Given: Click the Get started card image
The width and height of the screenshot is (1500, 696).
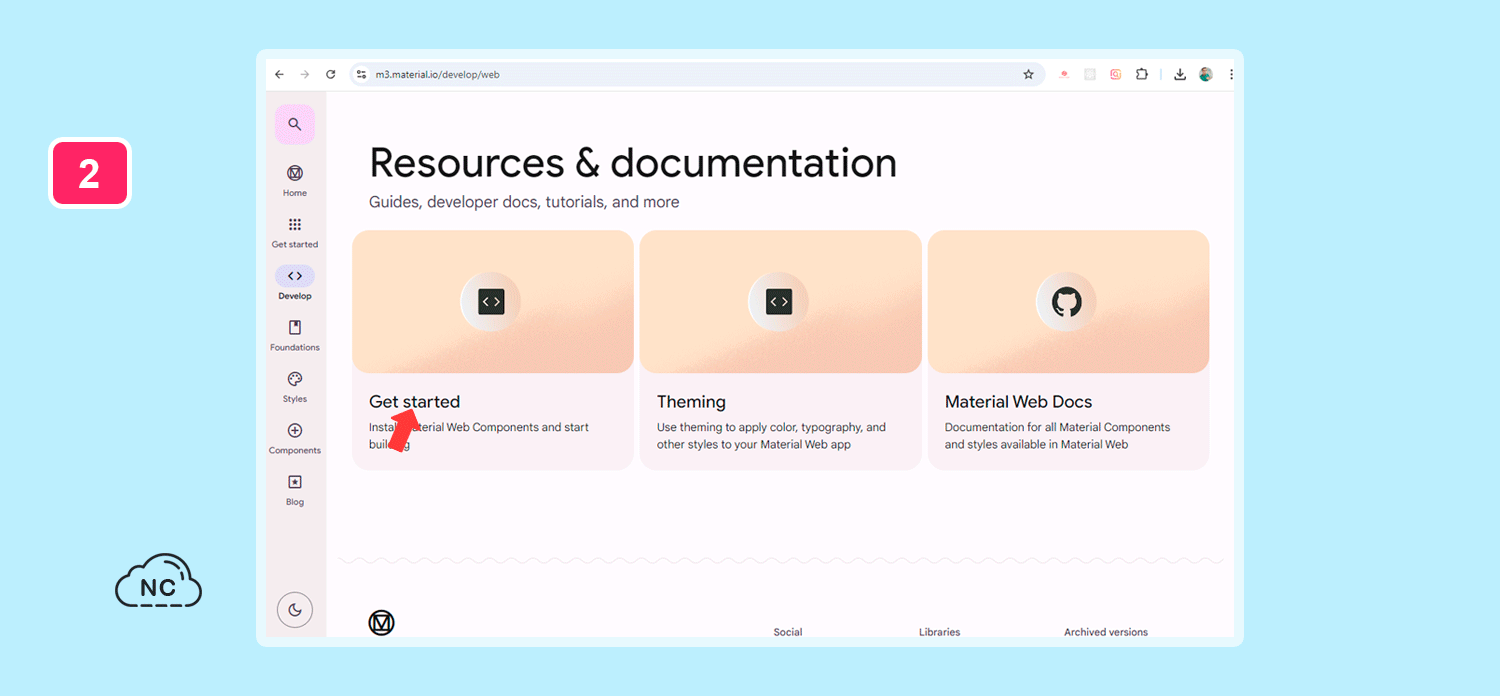Looking at the screenshot, I should (x=493, y=302).
